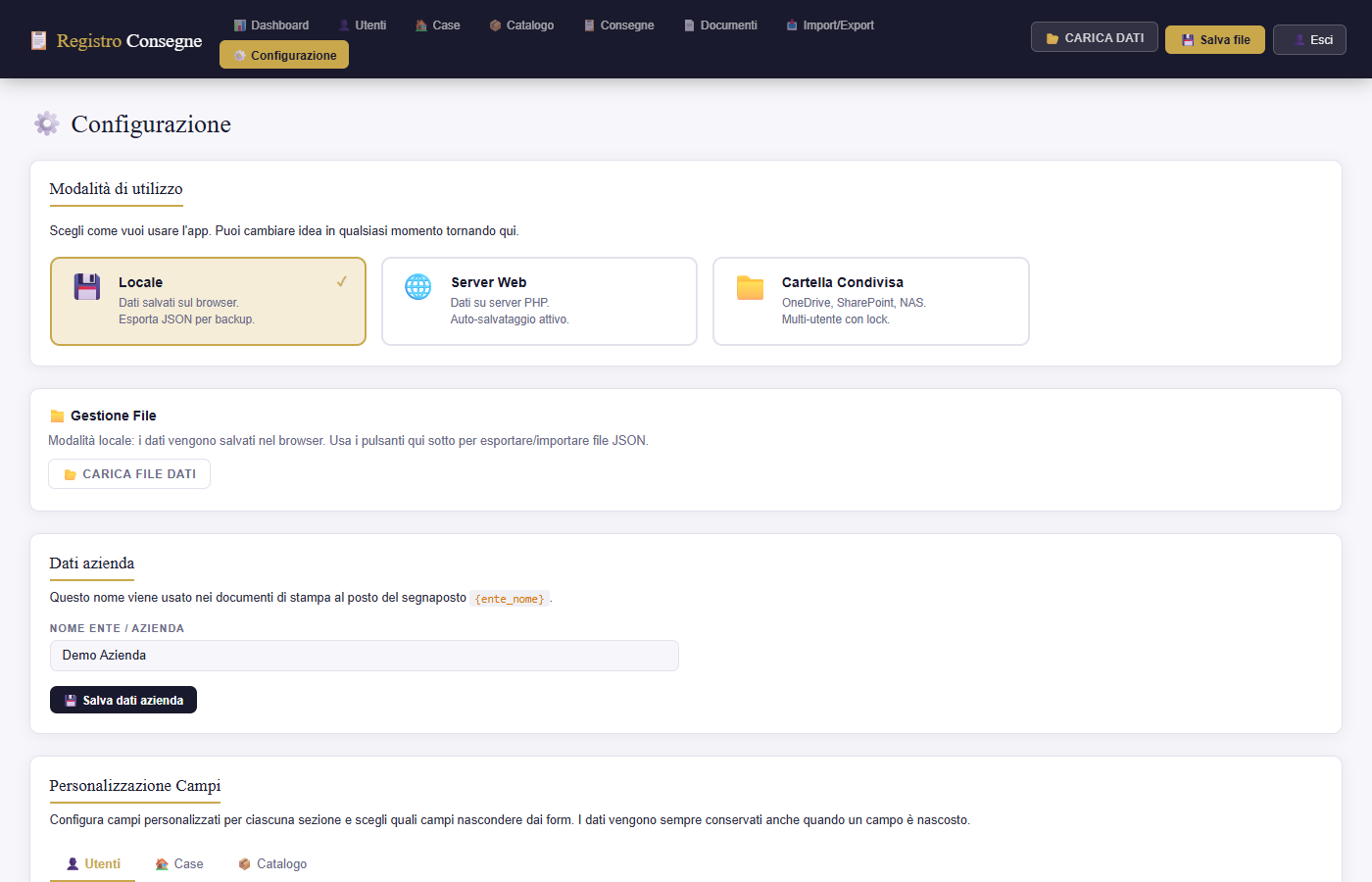Click the Salva dati azienda button

[x=123, y=700]
